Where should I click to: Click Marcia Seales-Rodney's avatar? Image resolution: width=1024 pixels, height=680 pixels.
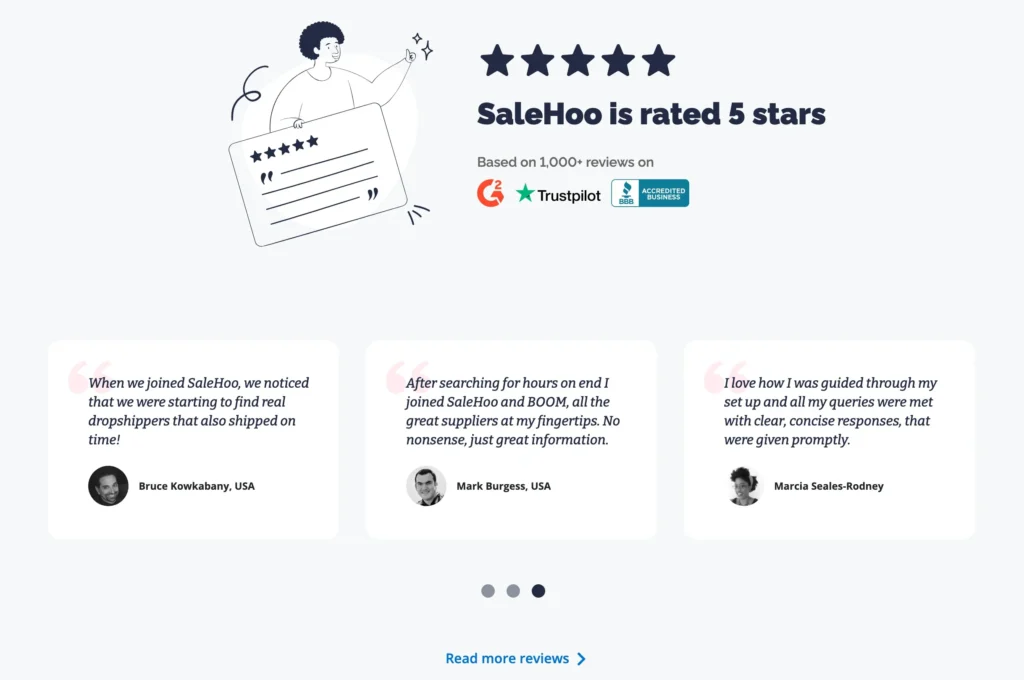coord(744,486)
